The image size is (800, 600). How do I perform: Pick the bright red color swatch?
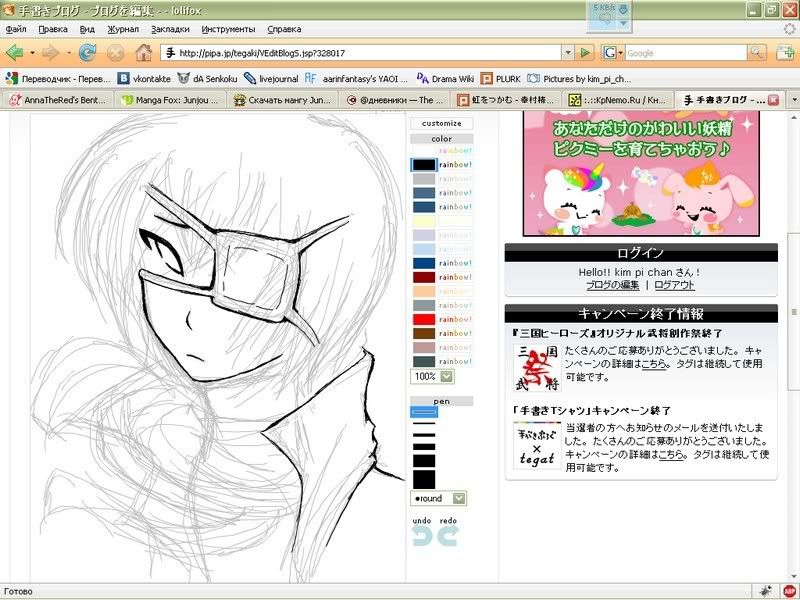click(x=424, y=319)
